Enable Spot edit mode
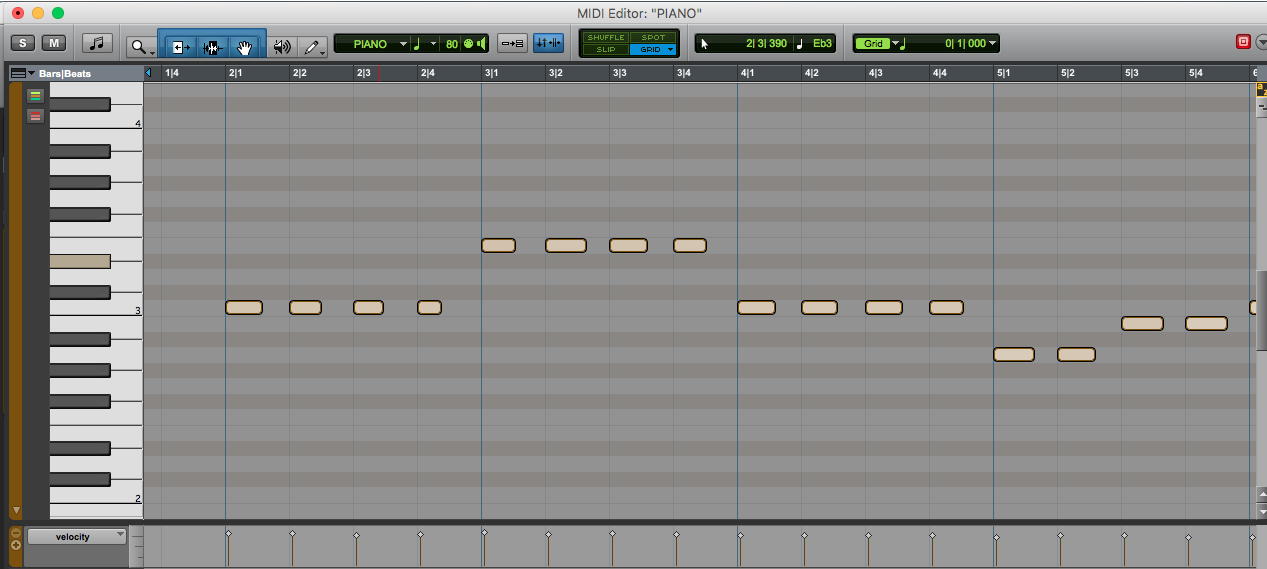The image size is (1267, 569). pyautogui.click(x=652, y=38)
